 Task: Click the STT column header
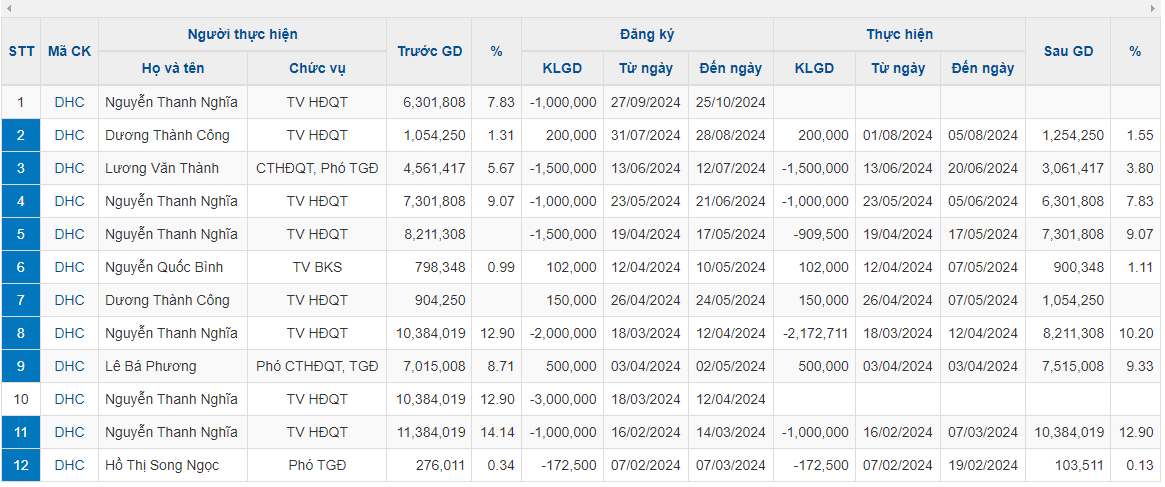[x=21, y=51]
